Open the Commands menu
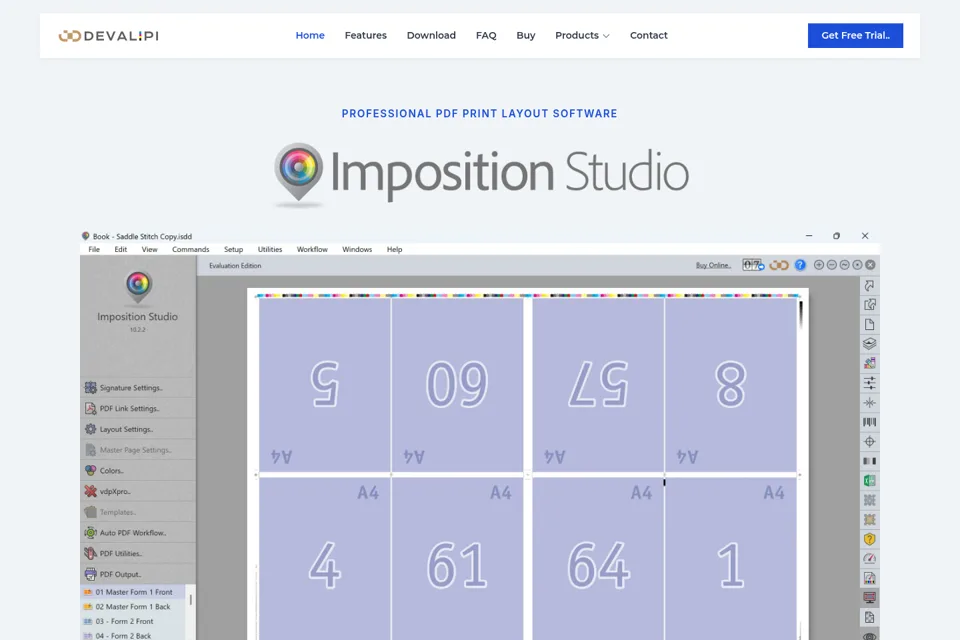This screenshot has width=960, height=640. click(190, 249)
